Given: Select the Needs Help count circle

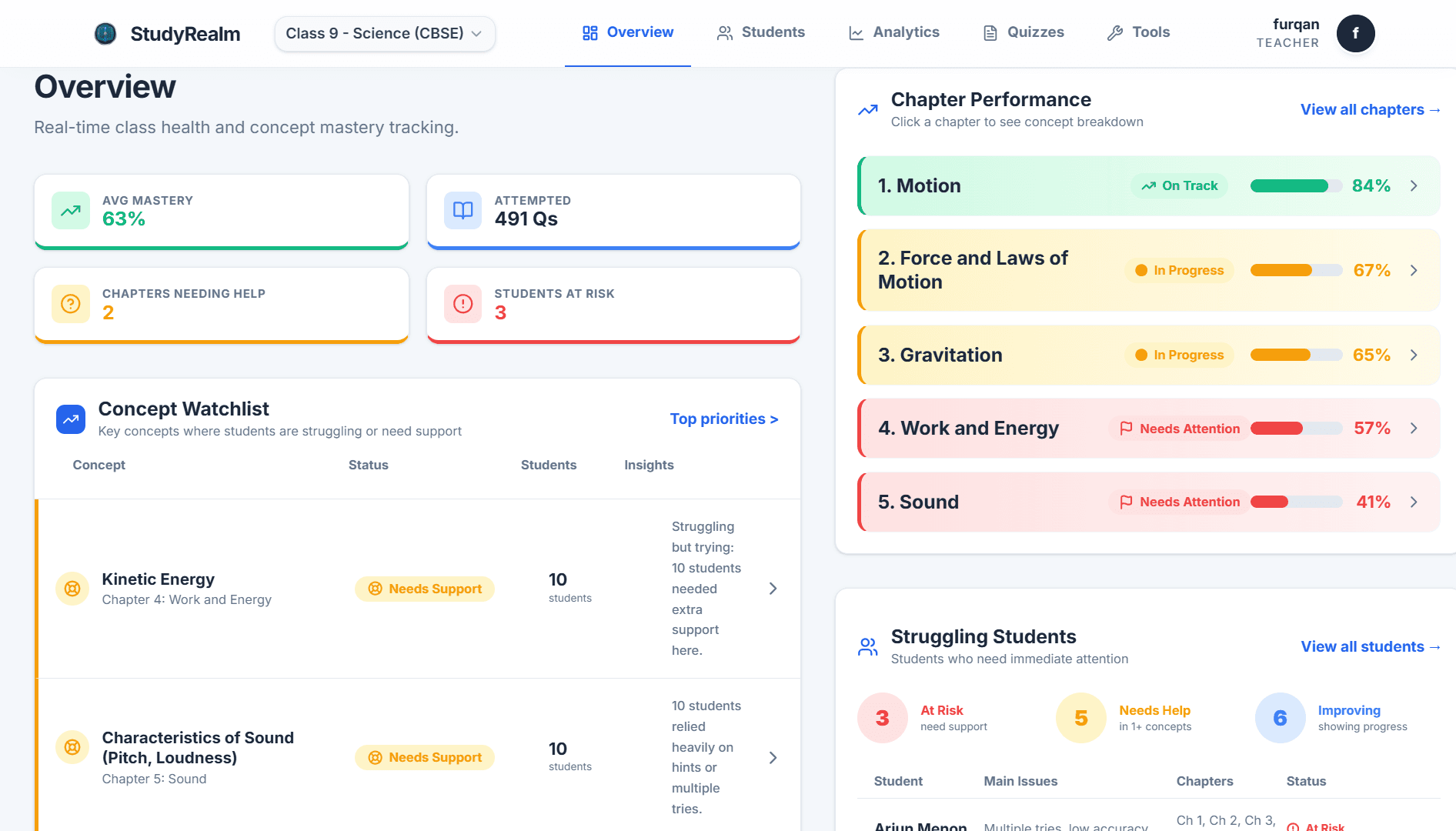Looking at the screenshot, I should (1081, 718).
